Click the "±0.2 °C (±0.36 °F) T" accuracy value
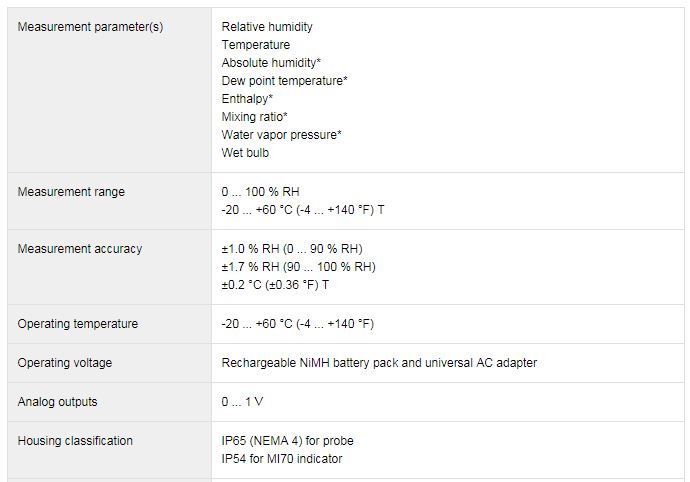The height and width of the screenshot is (482, 690). tap(275, 285)
